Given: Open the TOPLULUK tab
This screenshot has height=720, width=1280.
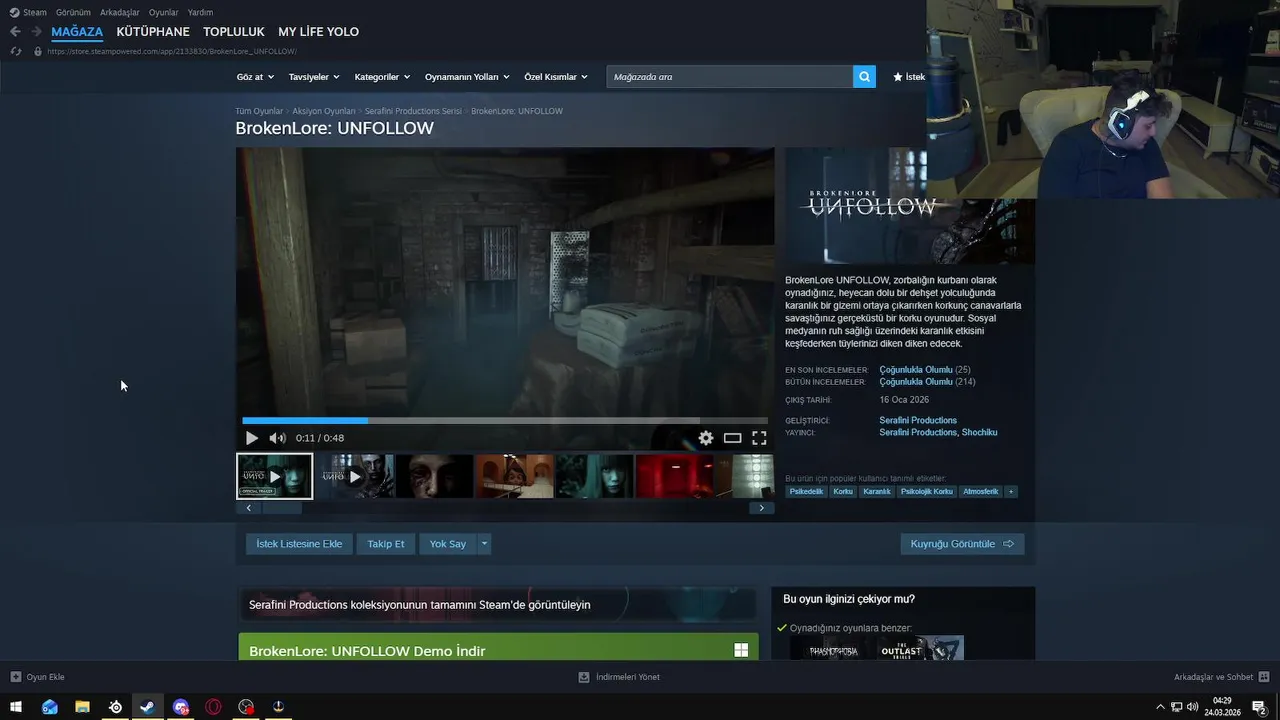Looking at the screenshot, I should tap(234, 32).
